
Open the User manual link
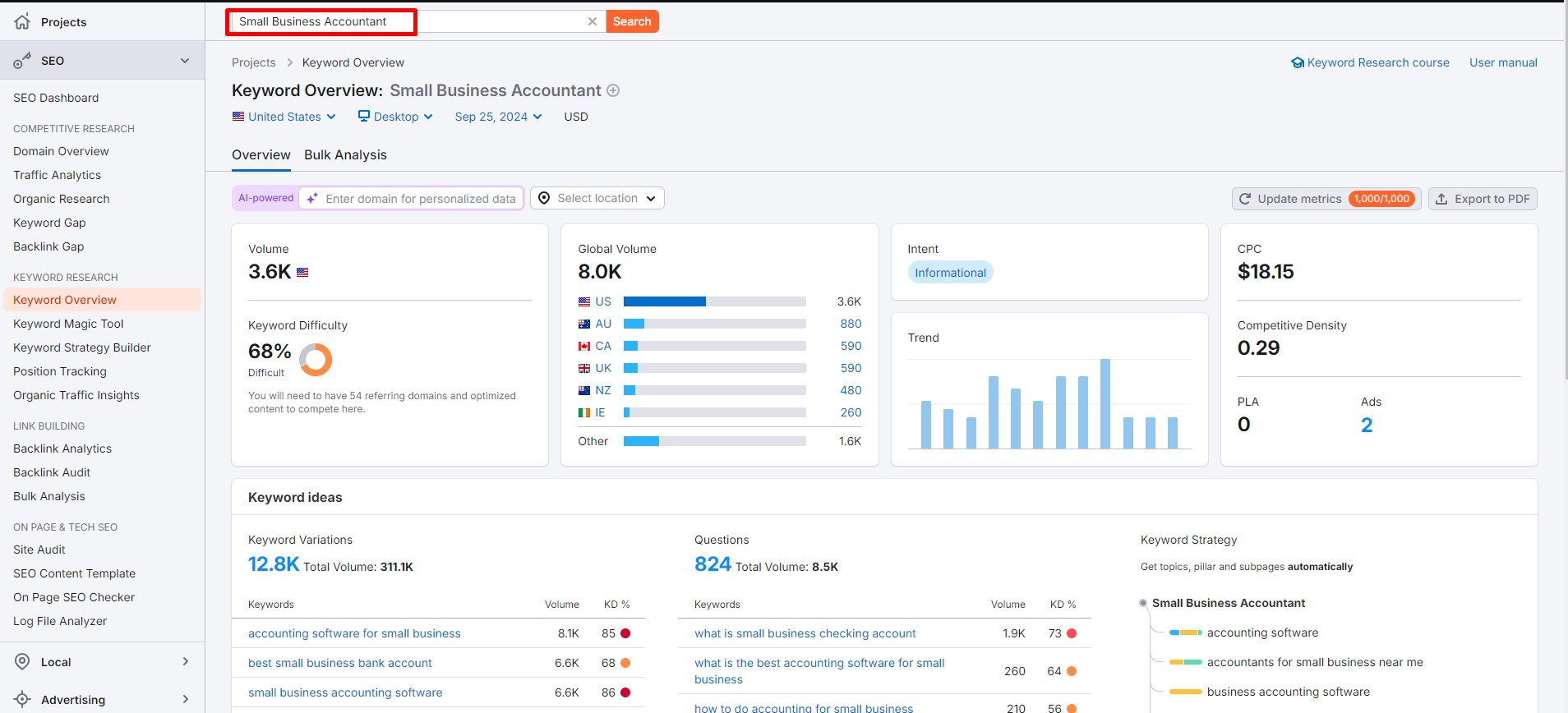[x=1503, y=62]
